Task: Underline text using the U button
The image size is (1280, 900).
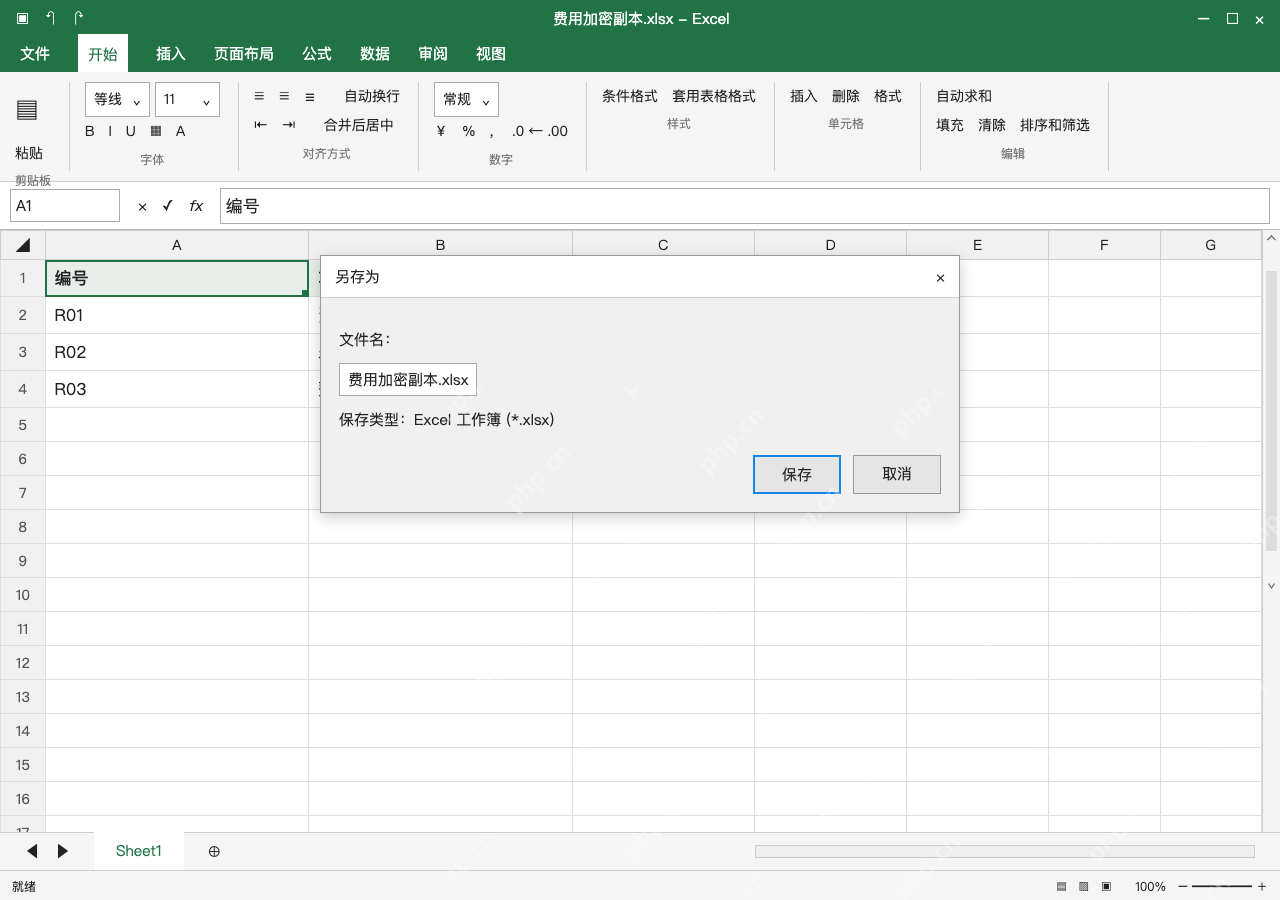Action: tap(131, 131)
